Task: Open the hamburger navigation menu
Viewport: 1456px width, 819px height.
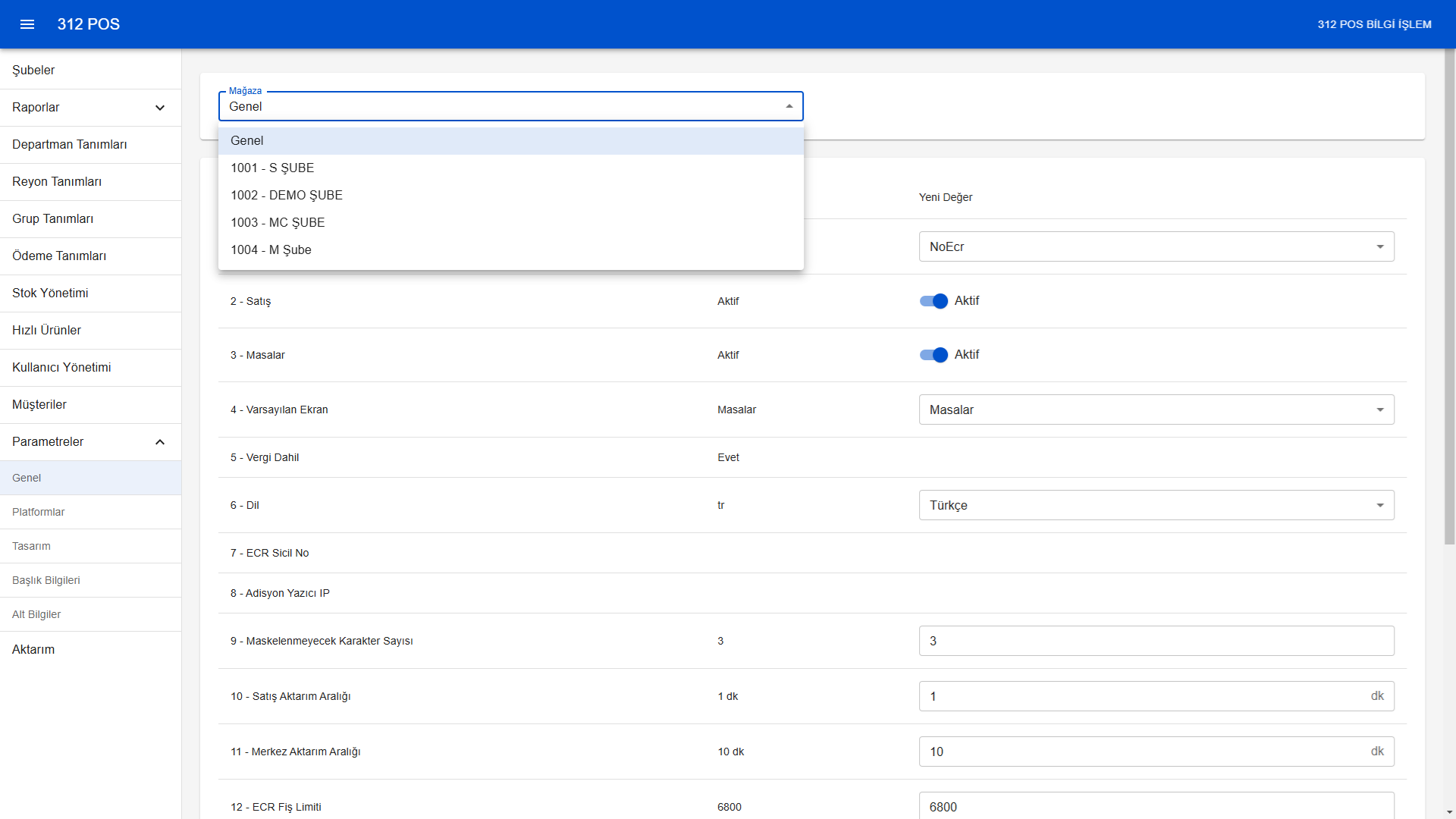Action: tap(27, 24)
